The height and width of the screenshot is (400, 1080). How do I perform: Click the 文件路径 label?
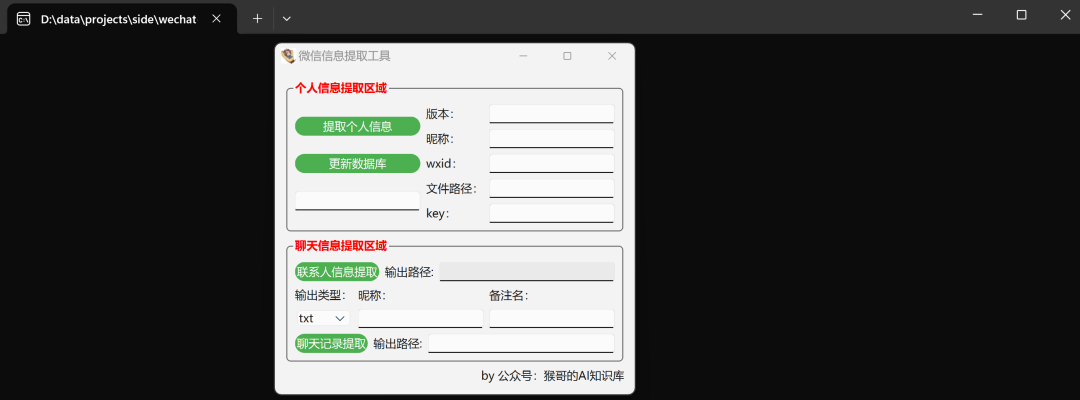point(452,189)
